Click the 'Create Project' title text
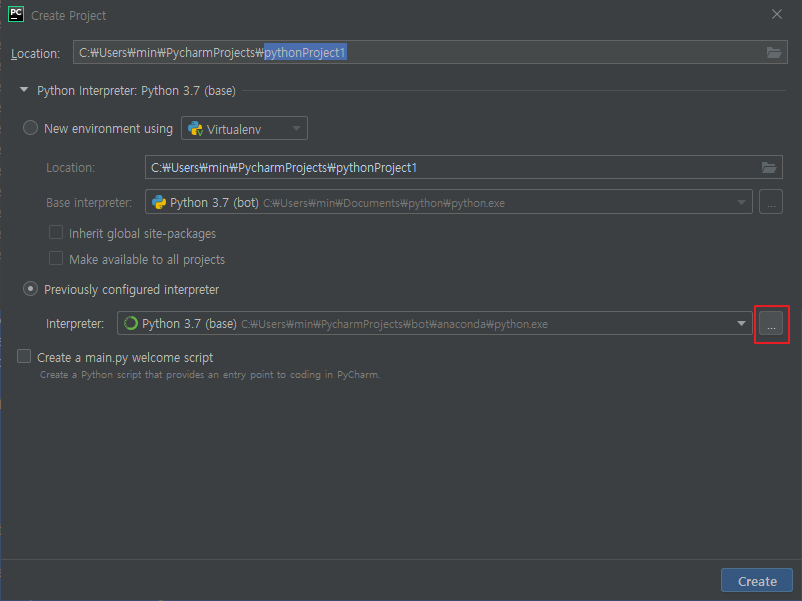802x601 pixels. pyautogui.click(x=69, y=15)
